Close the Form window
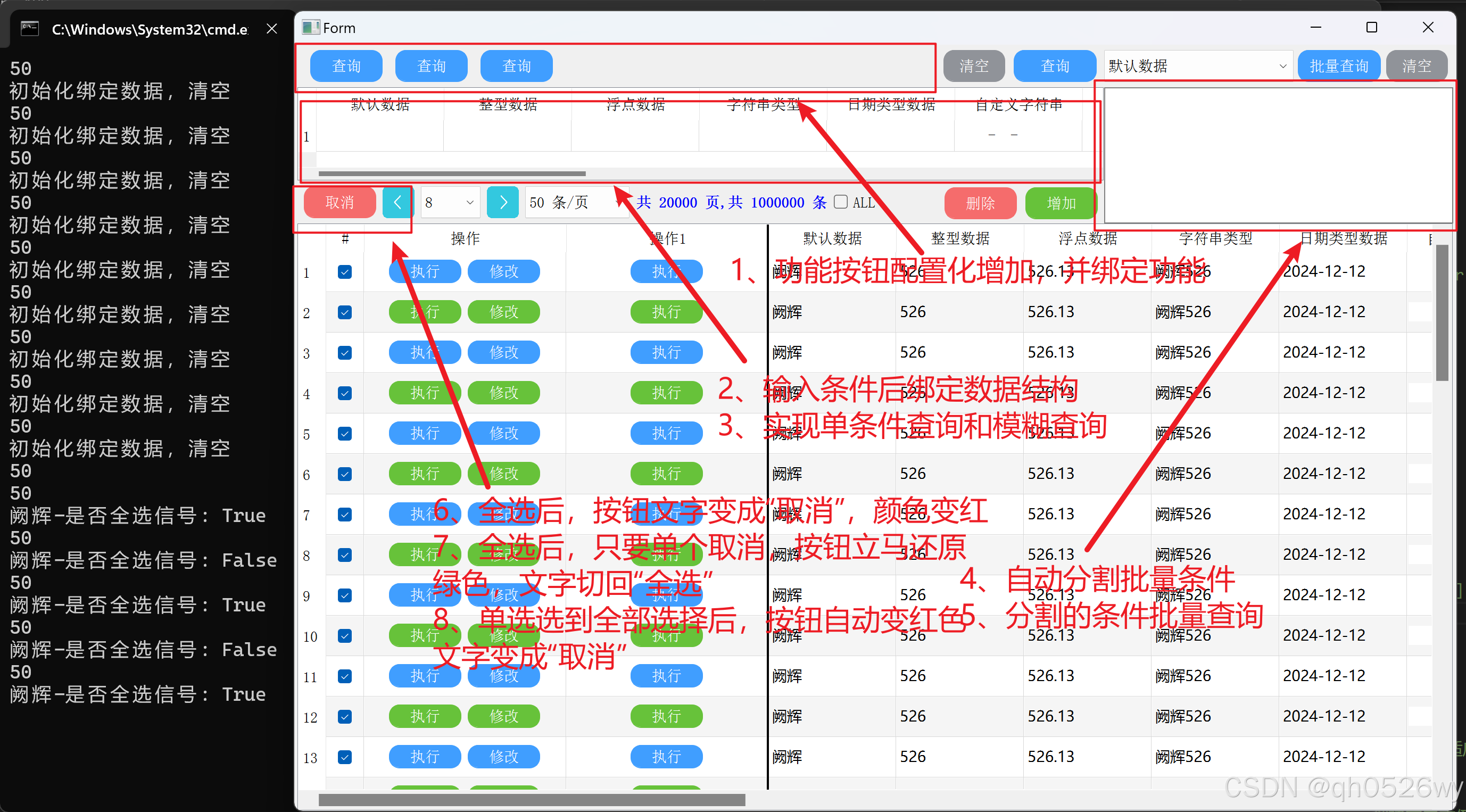1466x812 pixels. [x=1427, y=27]
